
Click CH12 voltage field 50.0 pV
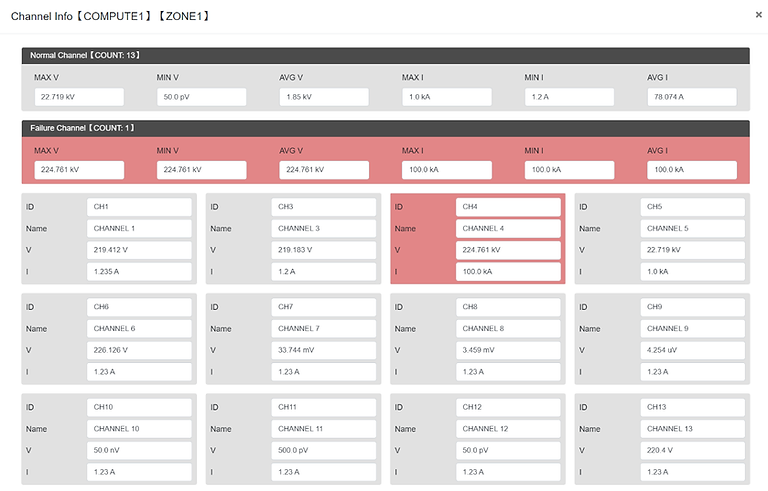[508, 450]
